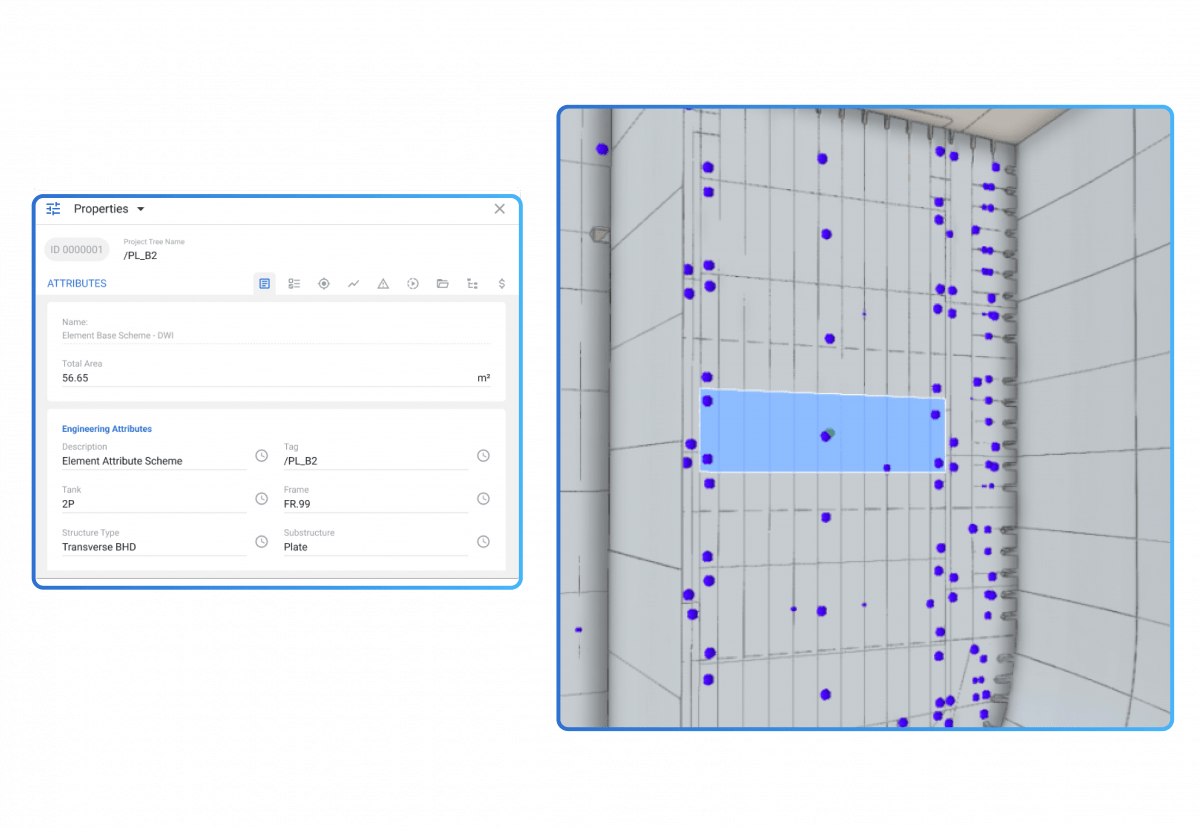
Task: View hierarchy using the tree structure icon
Action: click(x=472, y=283)
